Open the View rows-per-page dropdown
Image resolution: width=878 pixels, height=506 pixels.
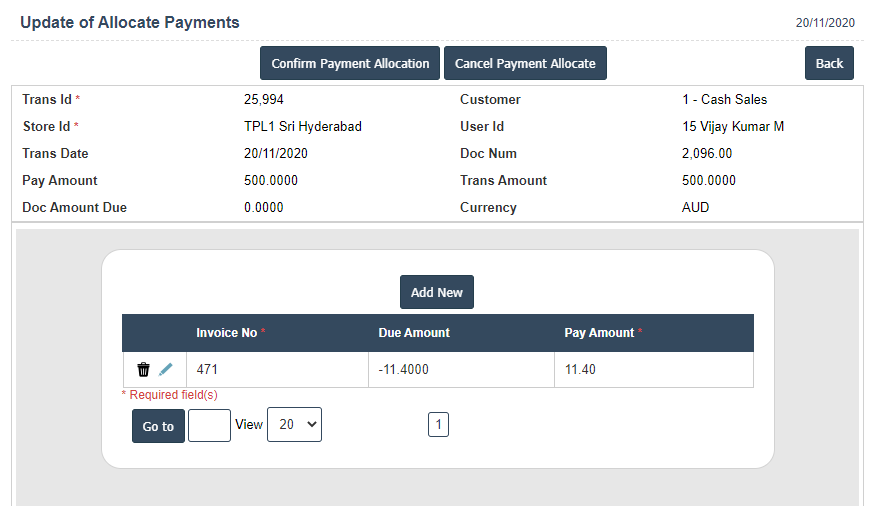click(294, 425)
